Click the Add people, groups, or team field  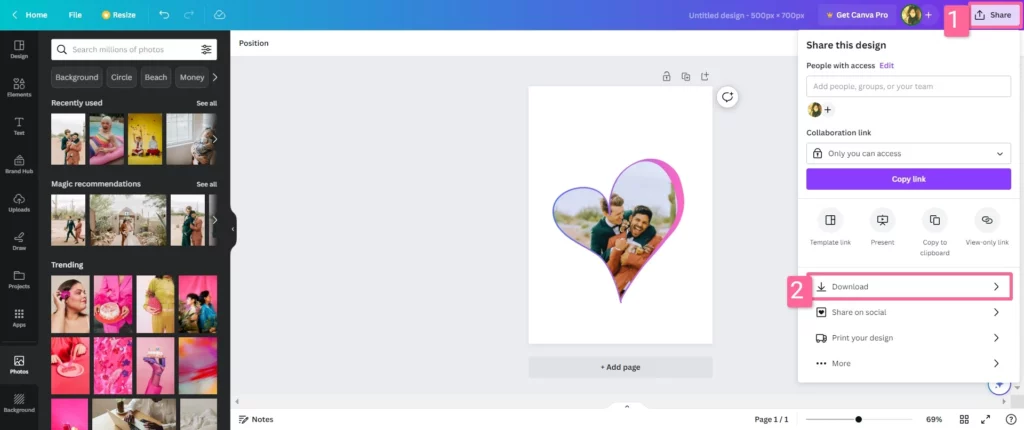[908, 86]
